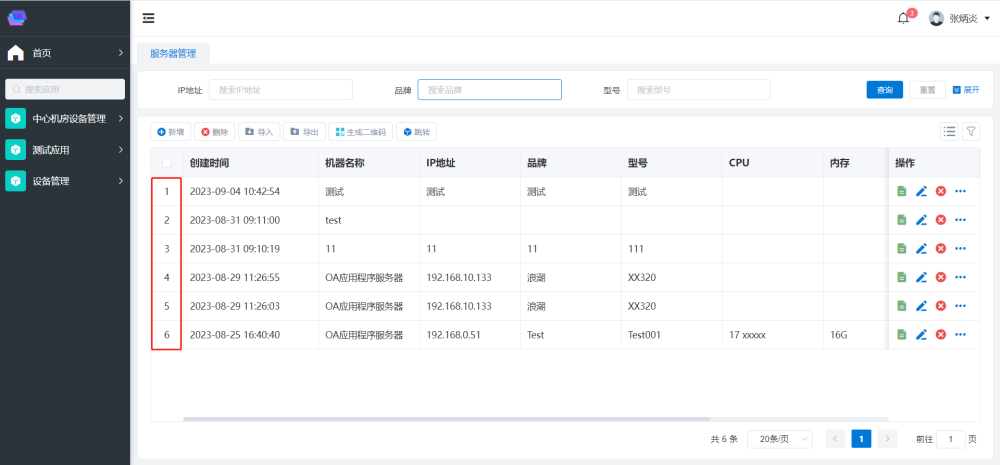Click the 生成二维码 QR code button
Image resolution: width=1000 pixels, height=465 pixels.
(x=361, y=132)
